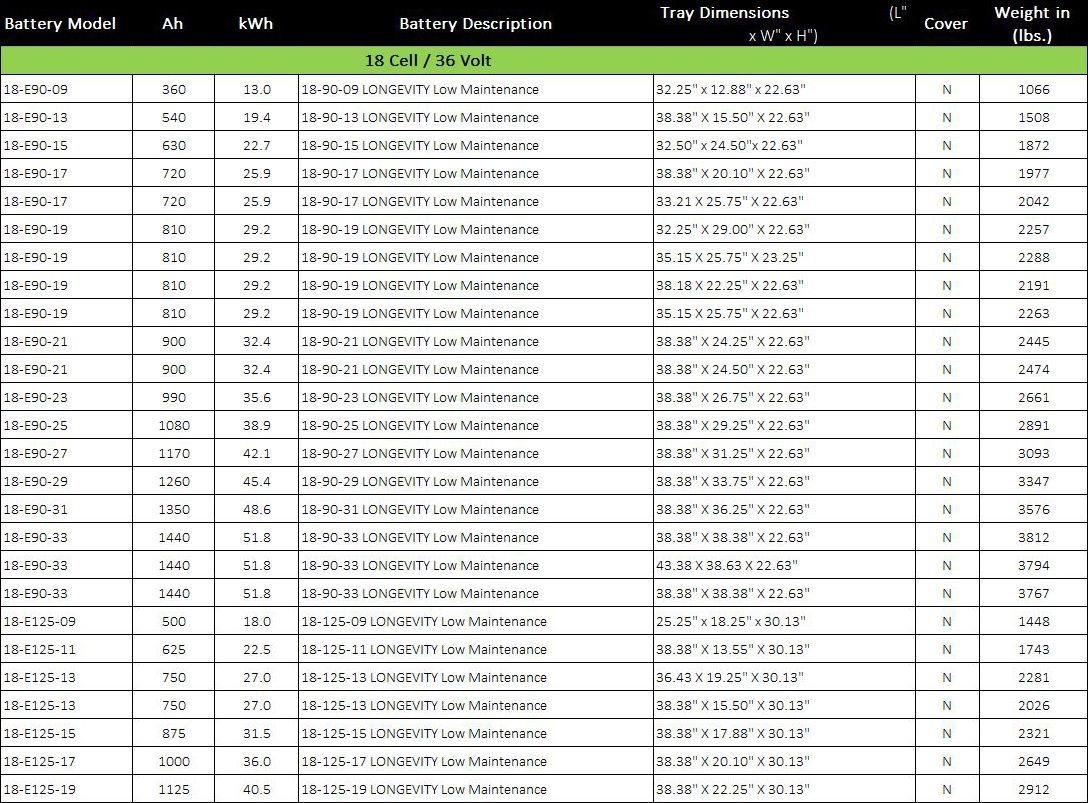The image size is (1088, 803).
Task: Select kWh value 19.4
Action: (257, 117)
